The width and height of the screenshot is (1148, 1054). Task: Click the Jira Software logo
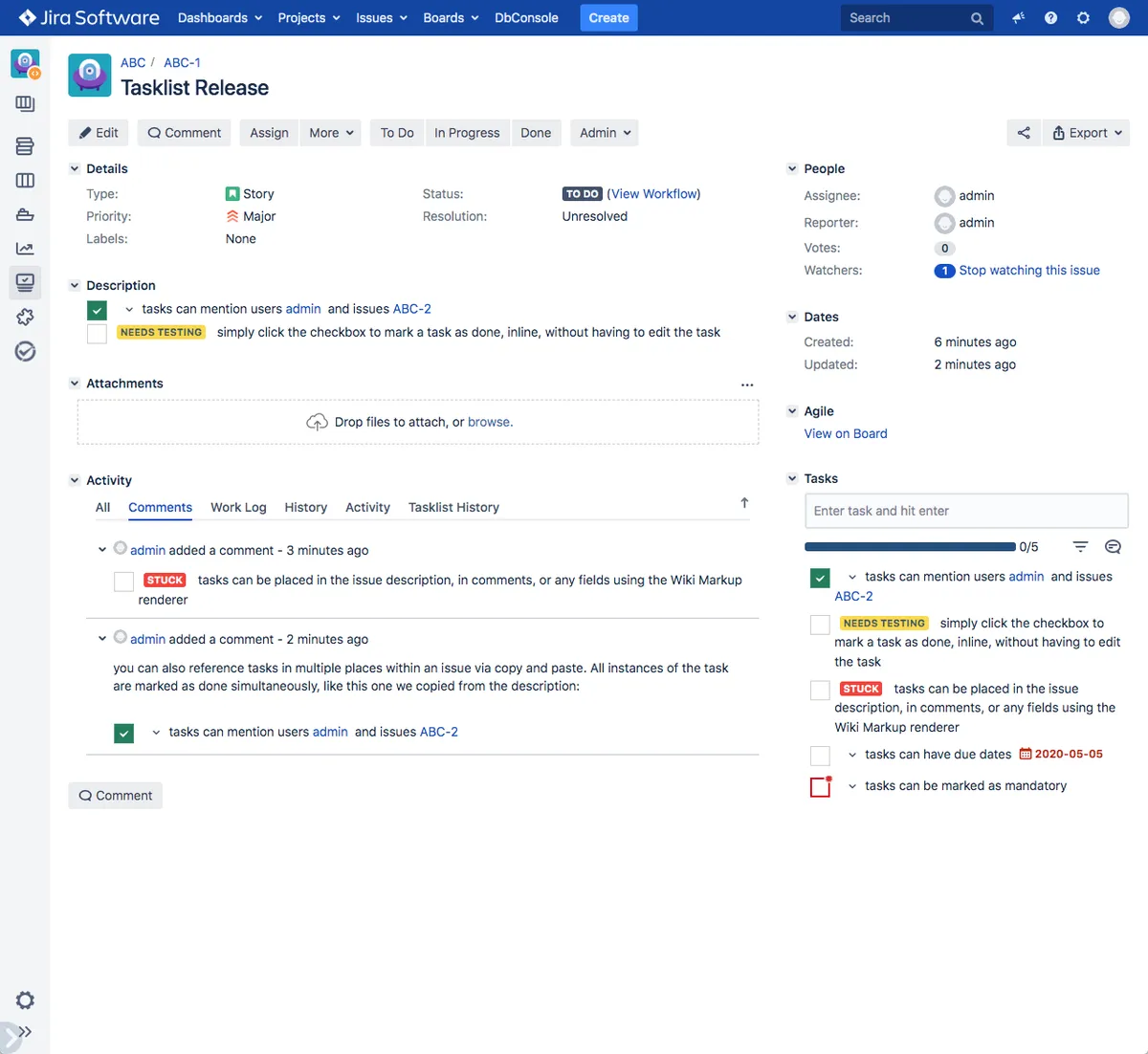pyautogui.click(x=89, y=17)
